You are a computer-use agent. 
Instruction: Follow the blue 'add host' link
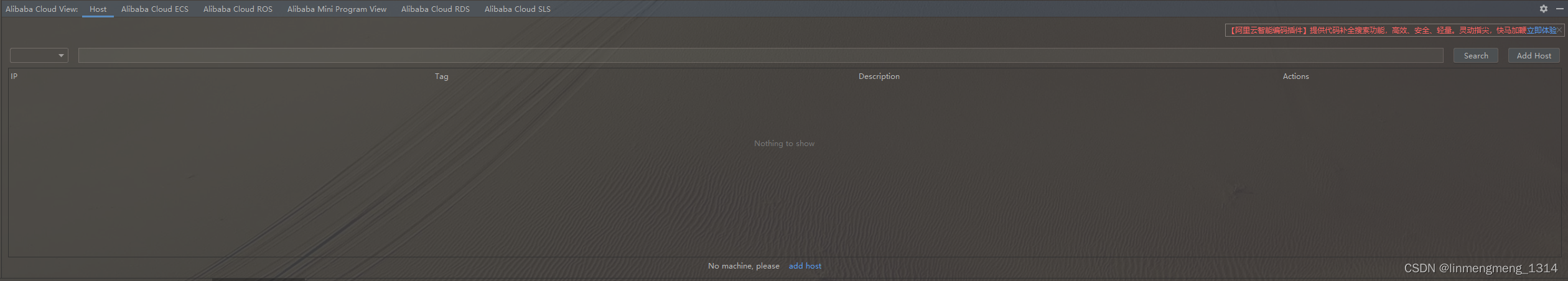[805, 265]
